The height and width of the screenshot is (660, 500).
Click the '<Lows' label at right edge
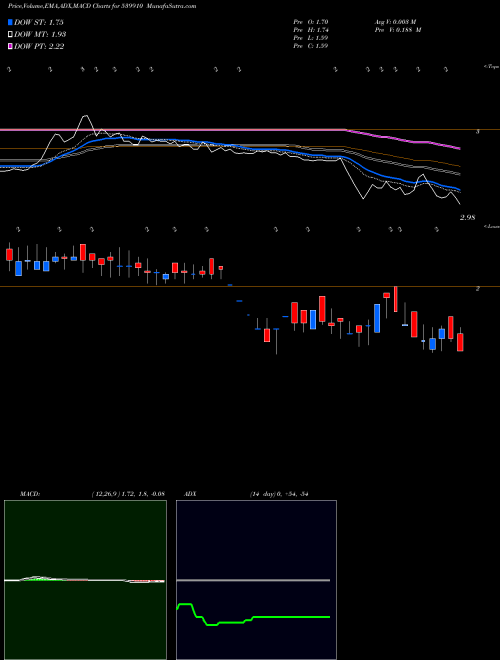(x=492, y=226)
